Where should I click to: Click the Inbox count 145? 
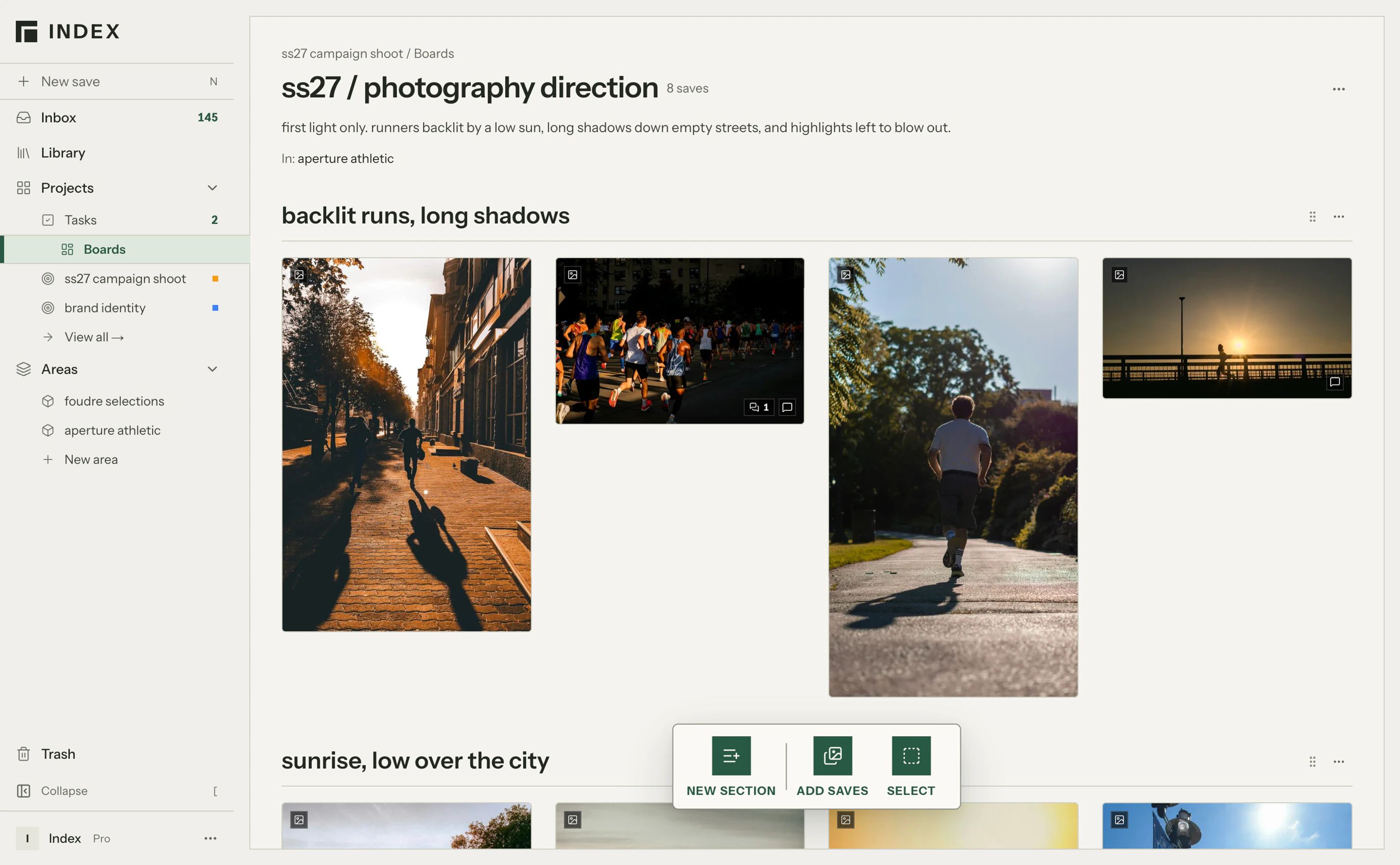[x=208, y=117]
